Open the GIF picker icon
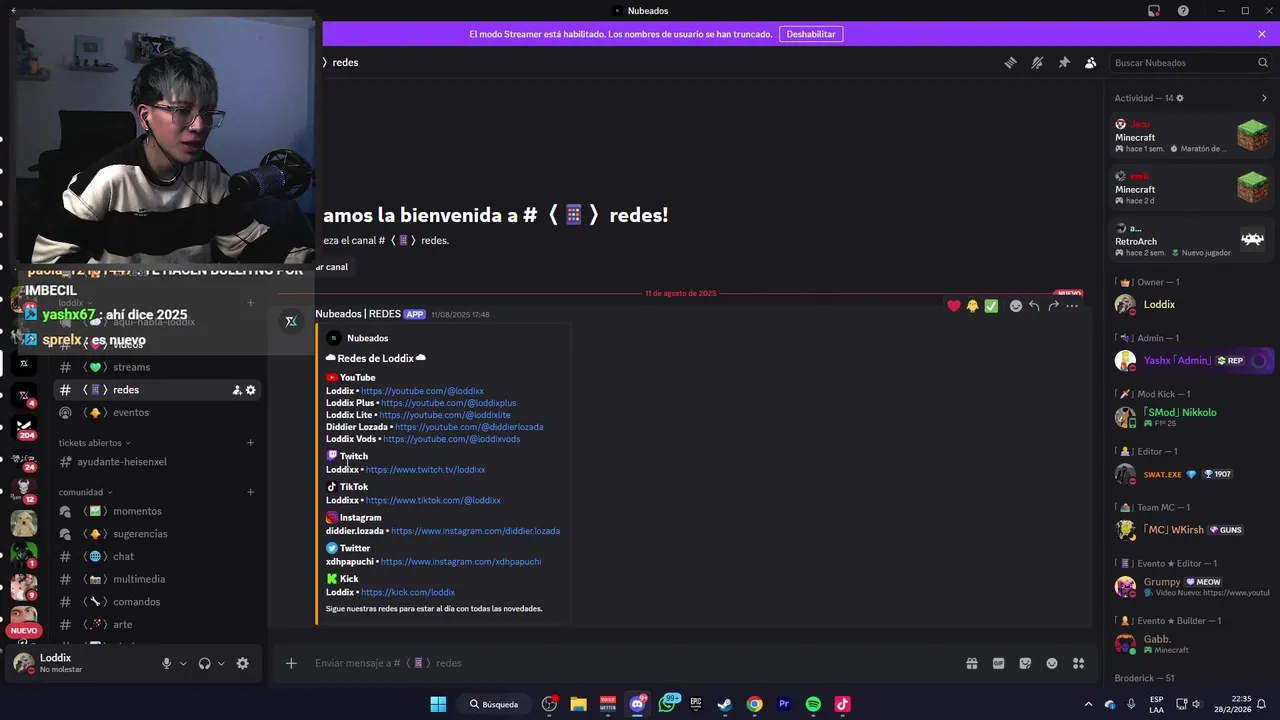Screen dimensions: 1280x720 (x=998, y=663)
